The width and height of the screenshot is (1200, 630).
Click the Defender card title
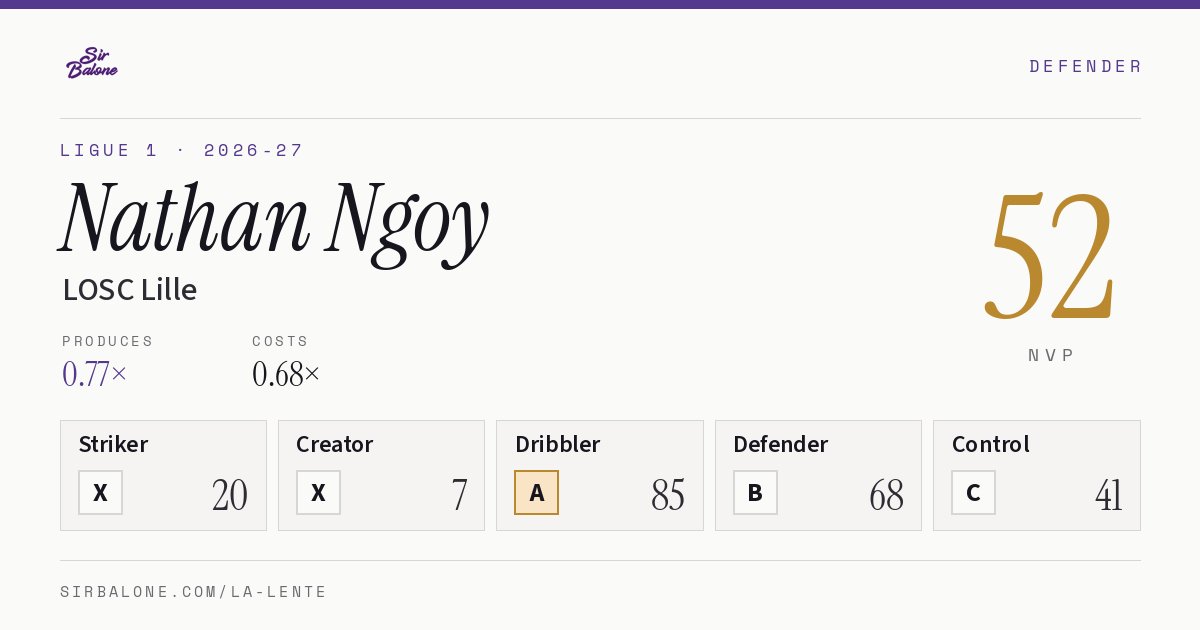(x=780, y=444)
